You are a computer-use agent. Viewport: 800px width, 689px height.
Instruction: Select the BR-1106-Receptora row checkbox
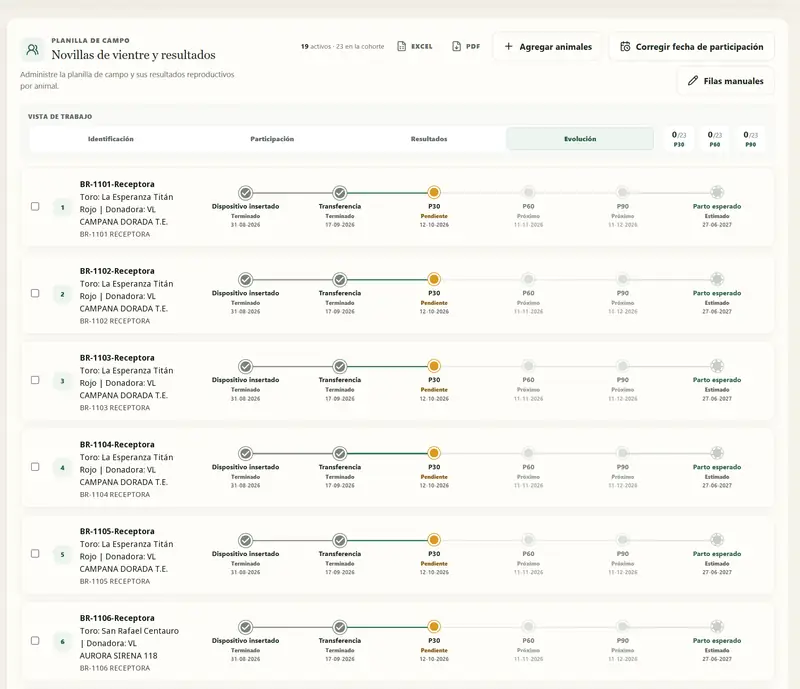35,641
